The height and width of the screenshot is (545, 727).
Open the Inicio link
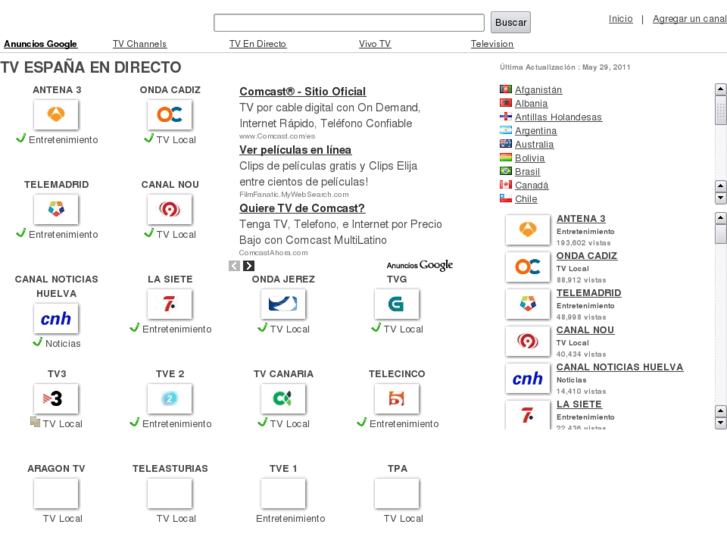620,19
